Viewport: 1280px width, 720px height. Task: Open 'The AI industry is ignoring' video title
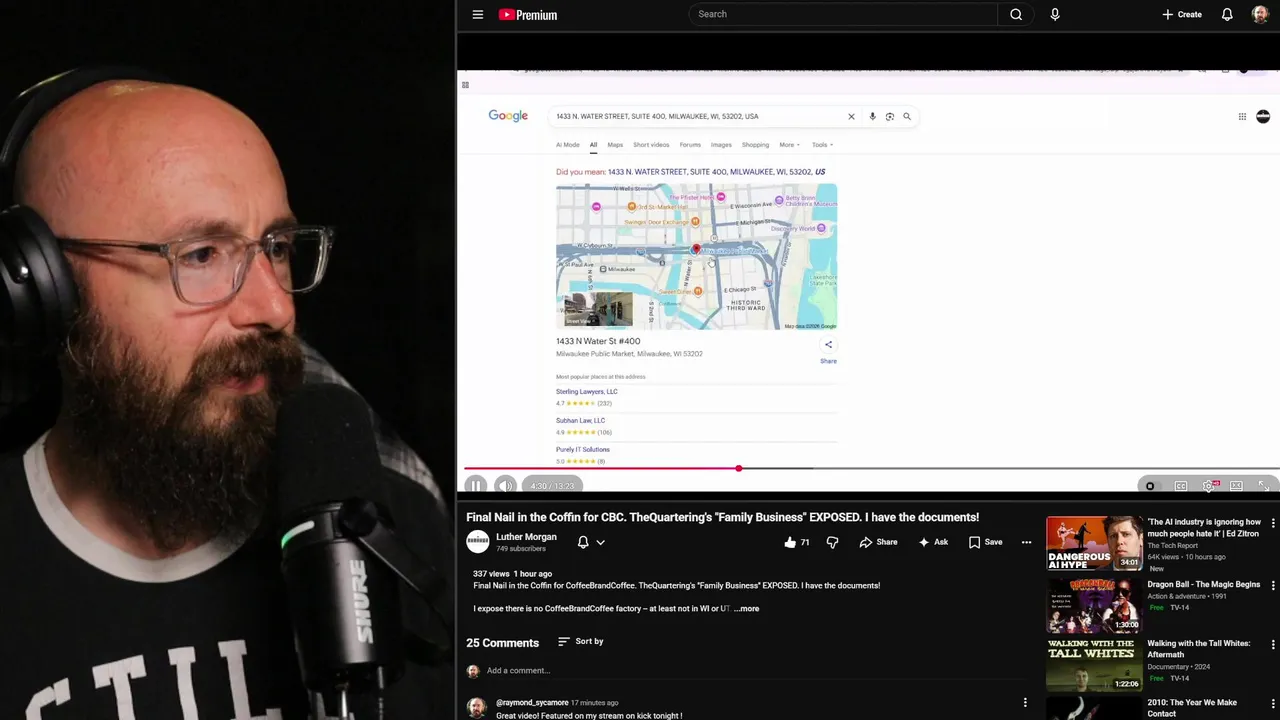pyautogui.click(x=1204, y=528)
